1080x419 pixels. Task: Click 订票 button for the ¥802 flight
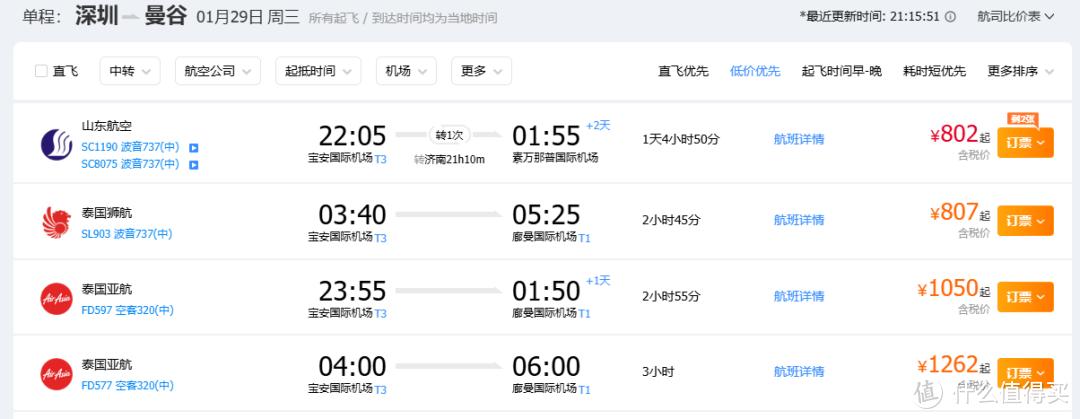pyautogui.click(x=1024, y=143)
